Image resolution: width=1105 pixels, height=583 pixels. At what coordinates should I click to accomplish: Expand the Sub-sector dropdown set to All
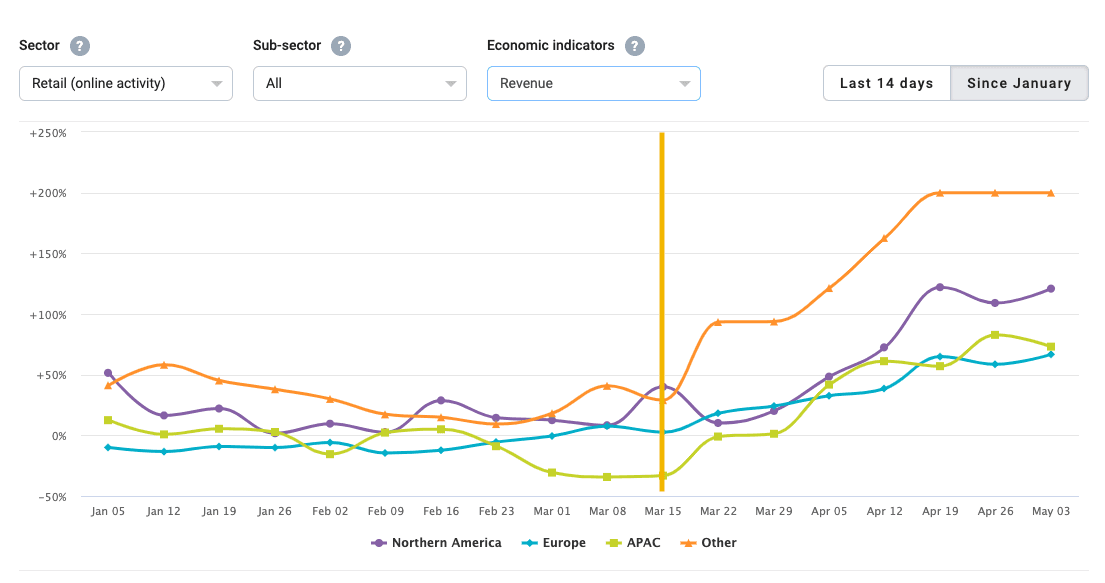coord(359,83)
